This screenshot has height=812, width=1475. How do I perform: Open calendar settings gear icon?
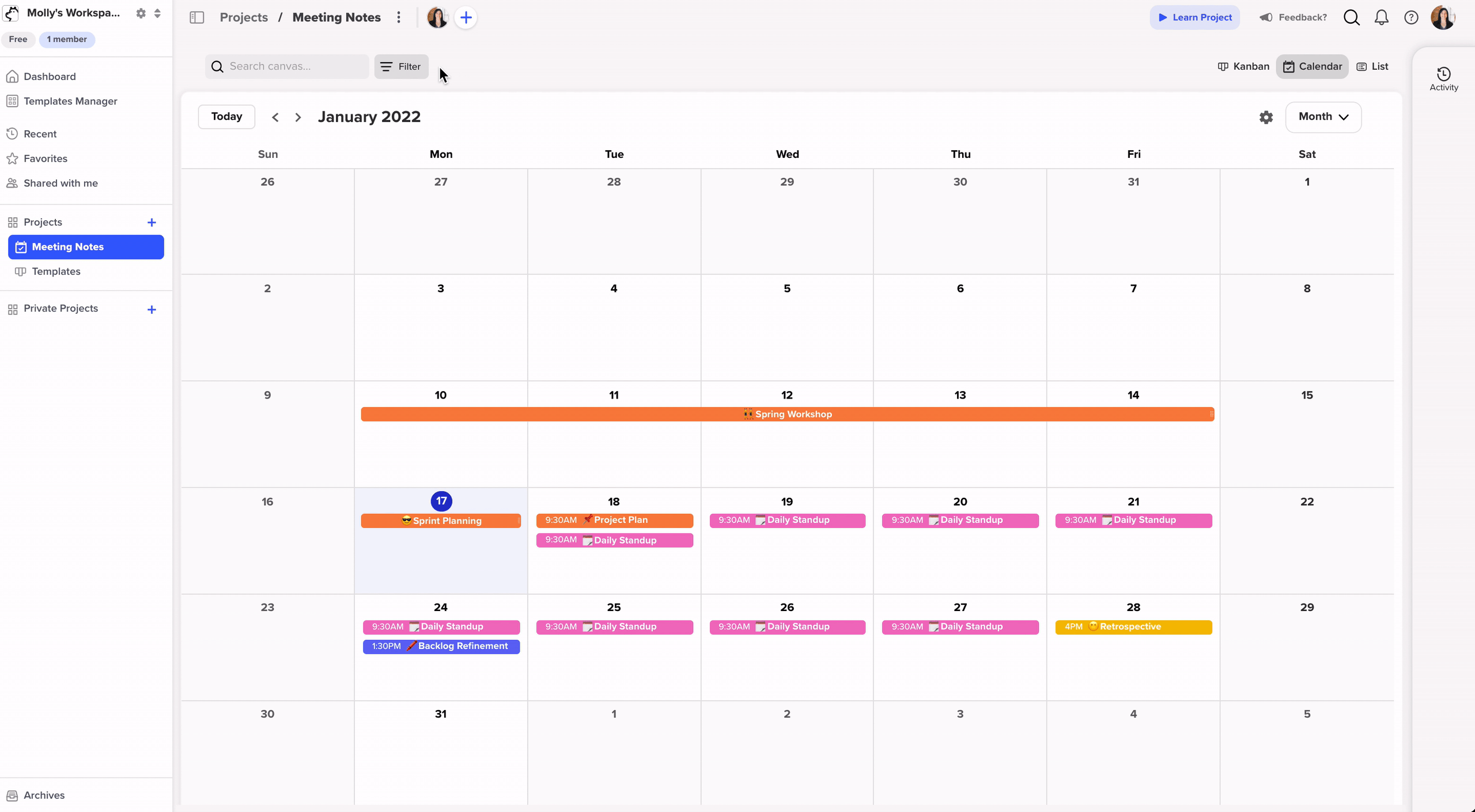coord(1265,117)
